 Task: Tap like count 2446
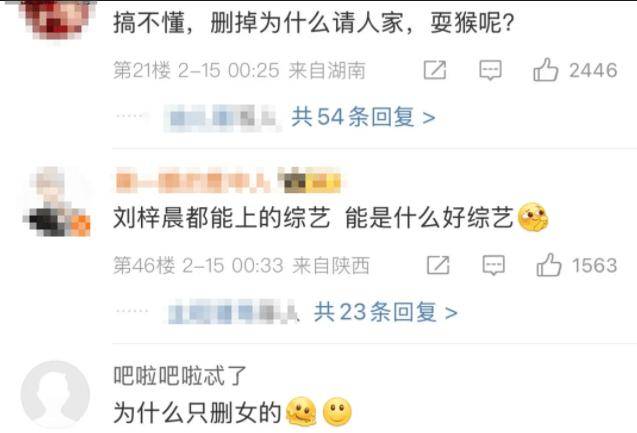coord(593,70)
